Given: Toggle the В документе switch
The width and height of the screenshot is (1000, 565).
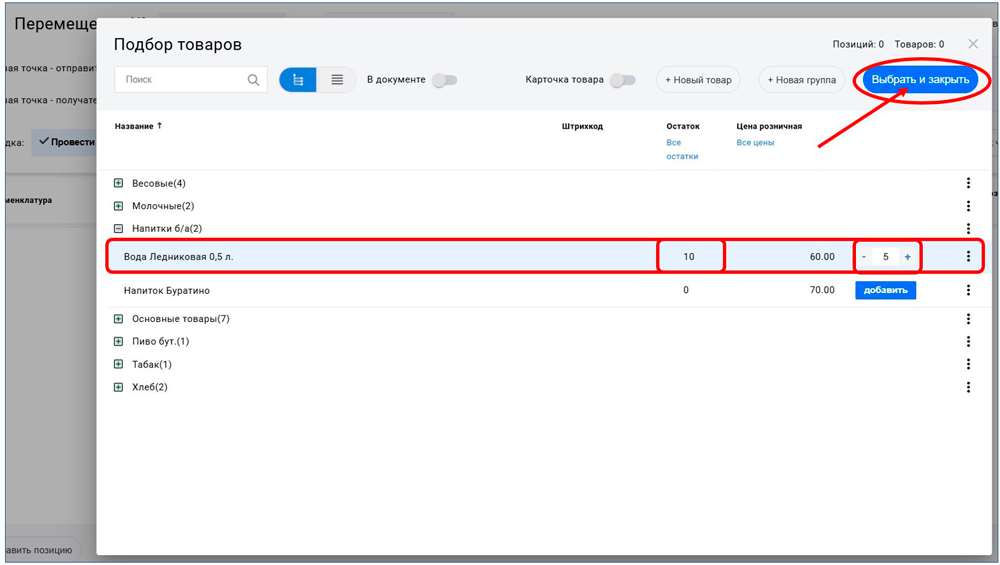Looking at the screenshot, I should [x=444, y=80].
